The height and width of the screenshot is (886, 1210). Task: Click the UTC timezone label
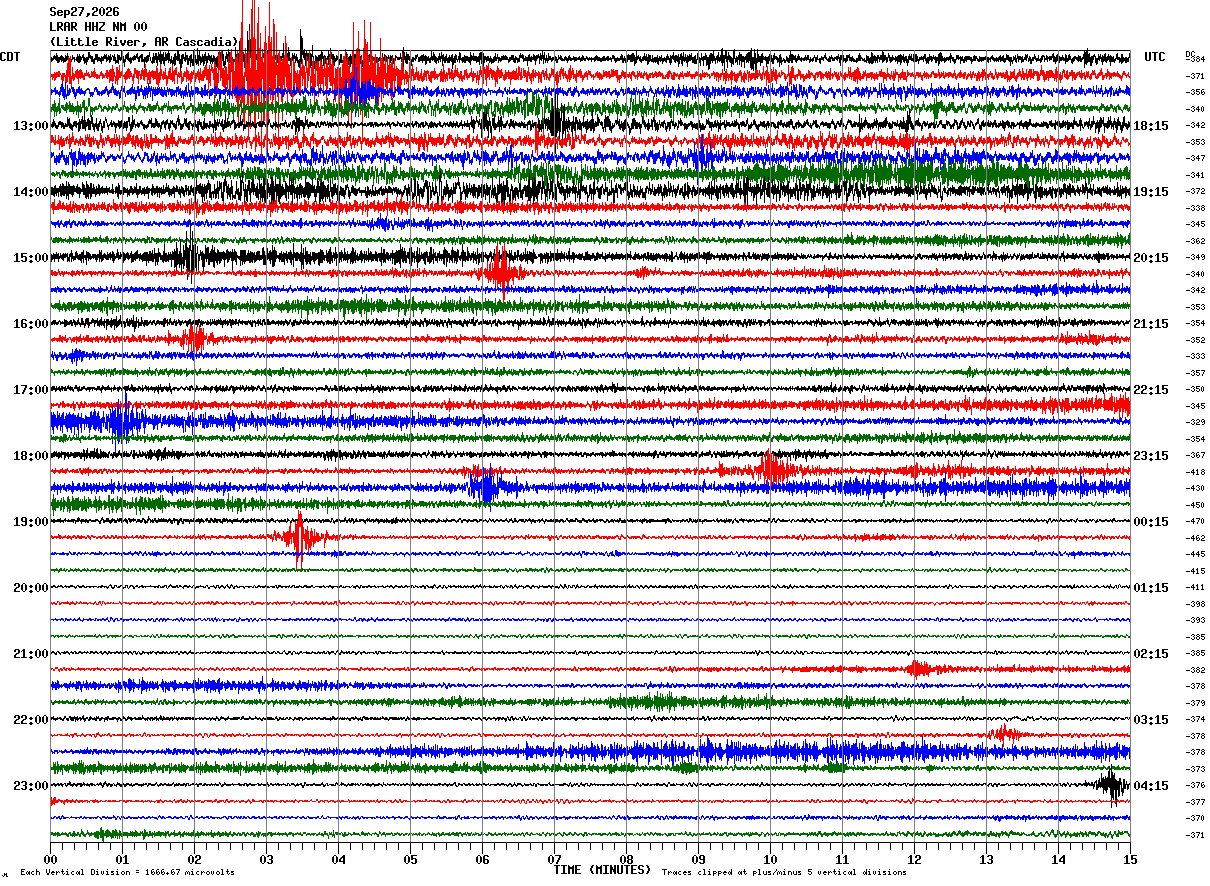click(1155, 57)
